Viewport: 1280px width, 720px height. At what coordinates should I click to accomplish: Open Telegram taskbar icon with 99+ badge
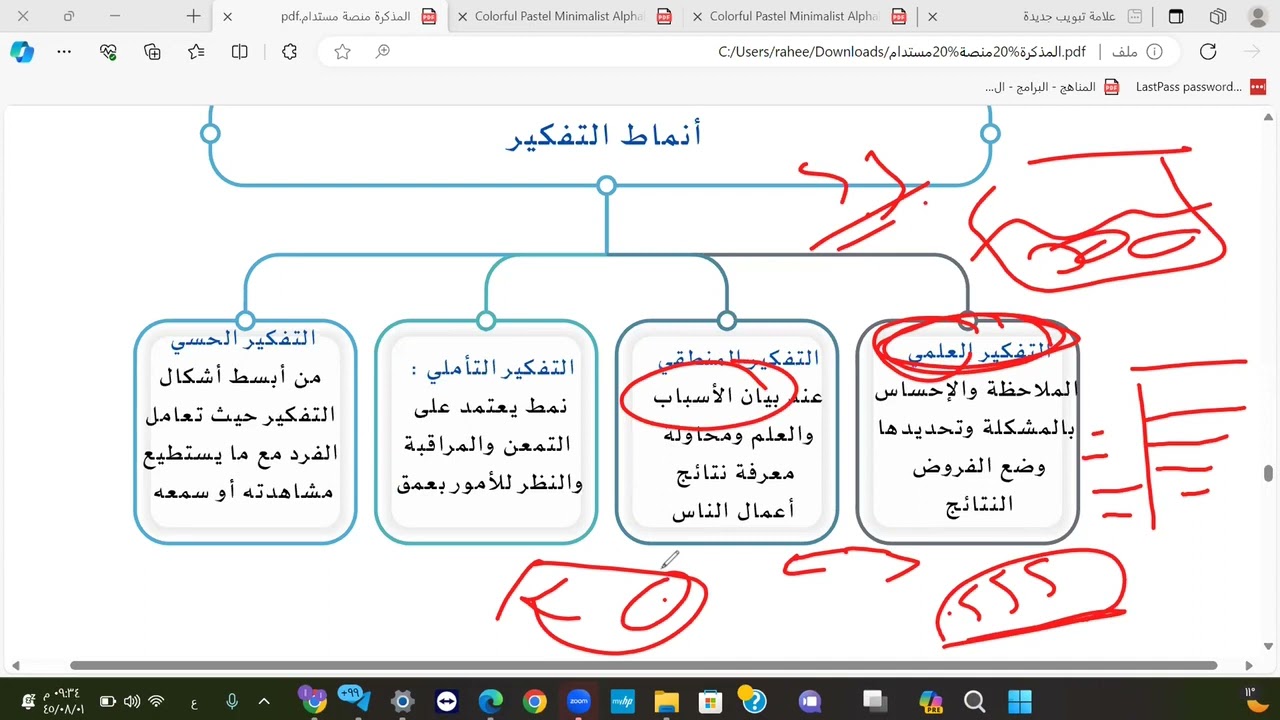coord(354,700)
